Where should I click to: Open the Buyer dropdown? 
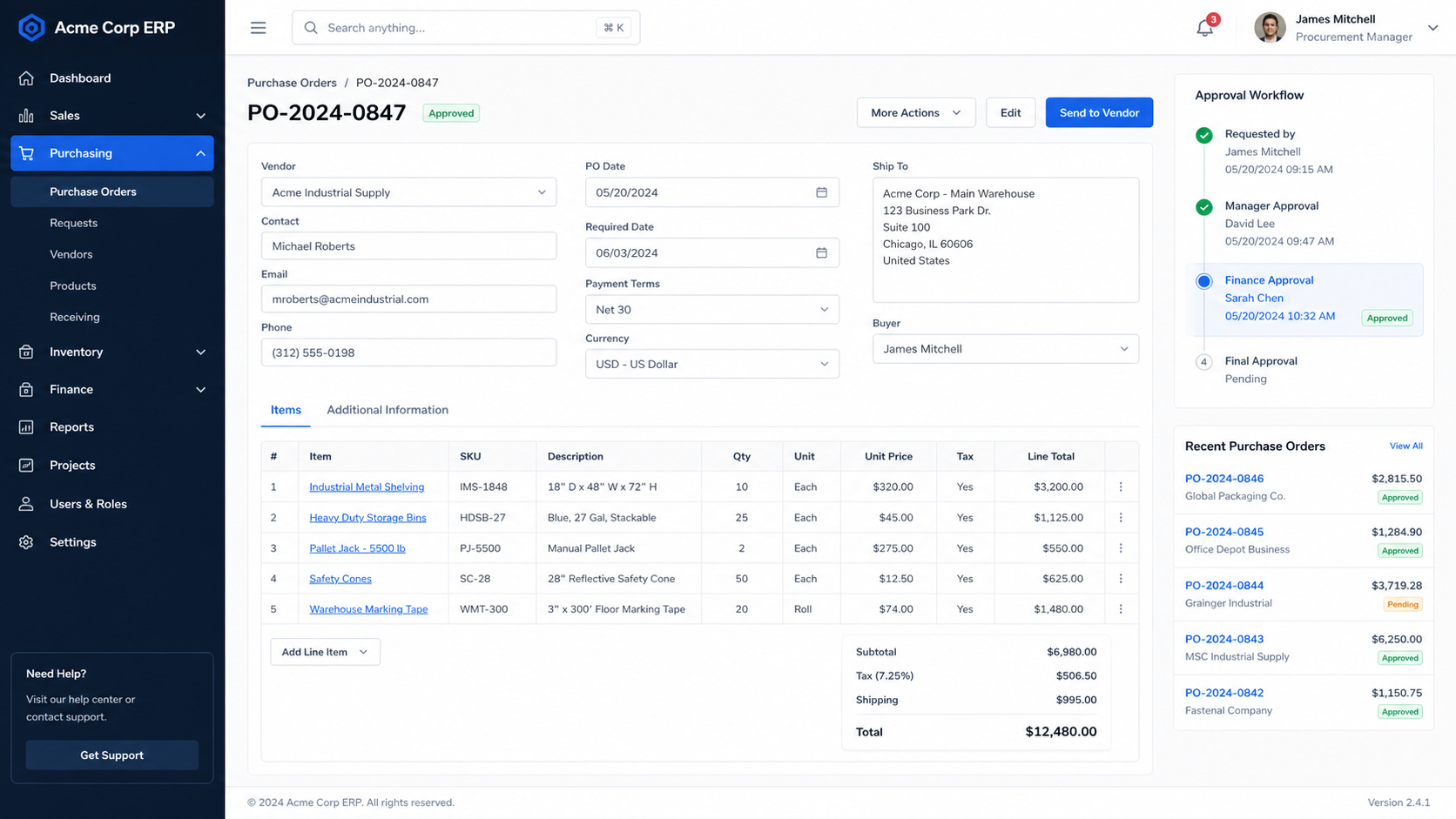pyautogui.click(x=1006, y=349)
